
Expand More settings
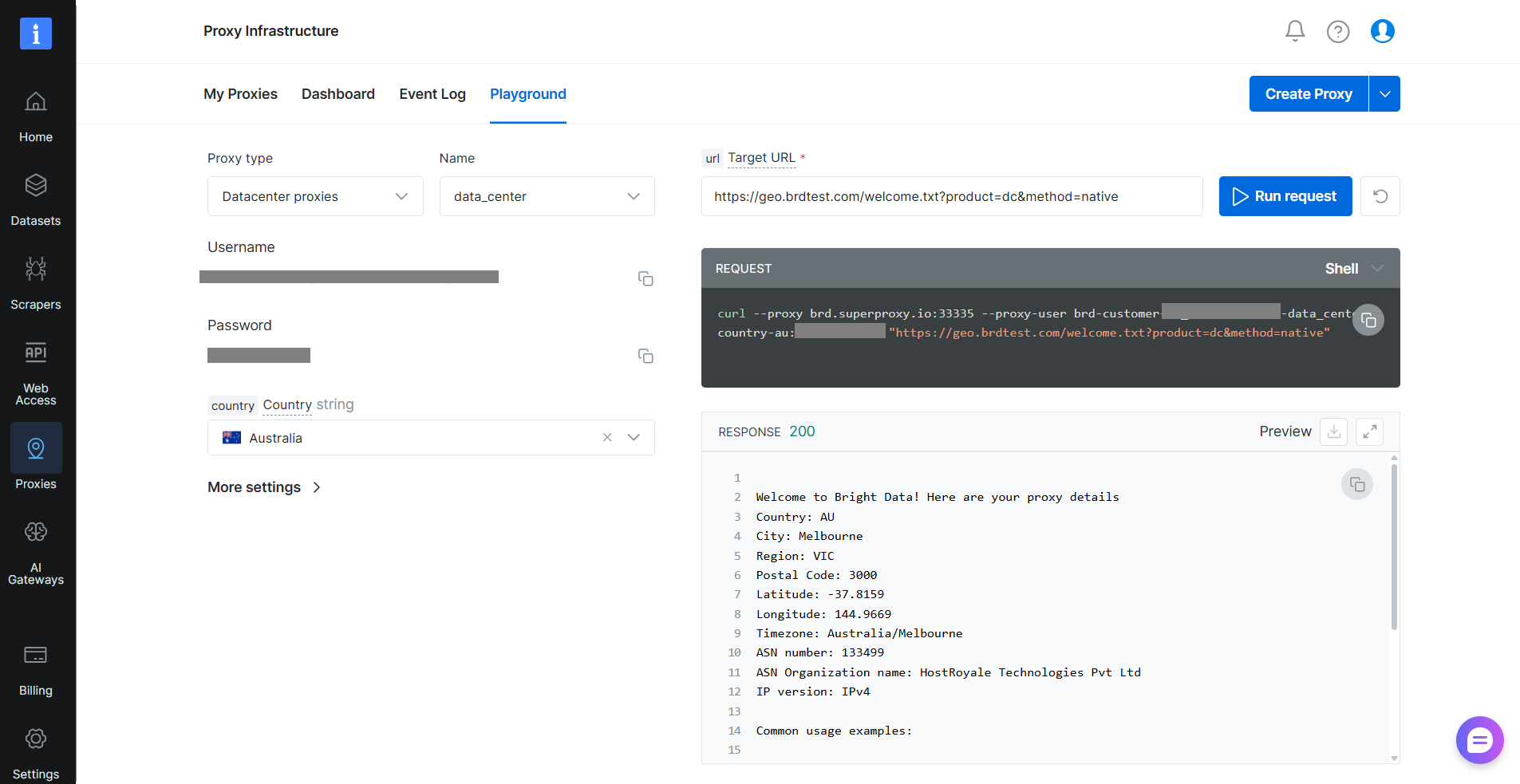pyautogui.click(x=264, y=487)
